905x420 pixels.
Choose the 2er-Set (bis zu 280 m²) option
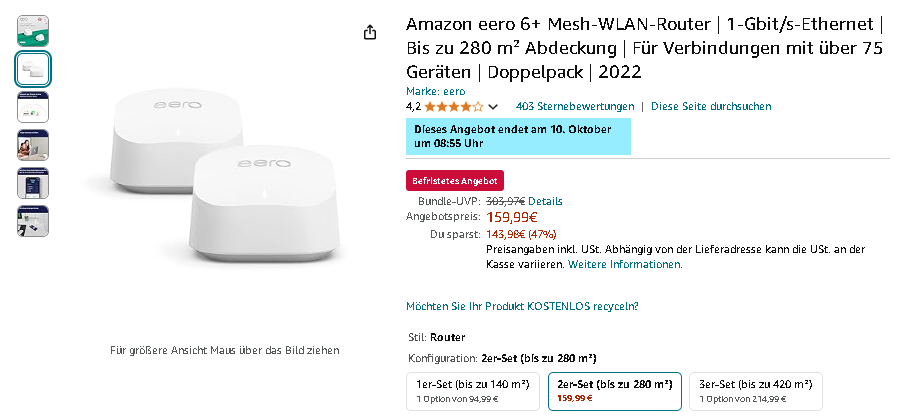615,391
